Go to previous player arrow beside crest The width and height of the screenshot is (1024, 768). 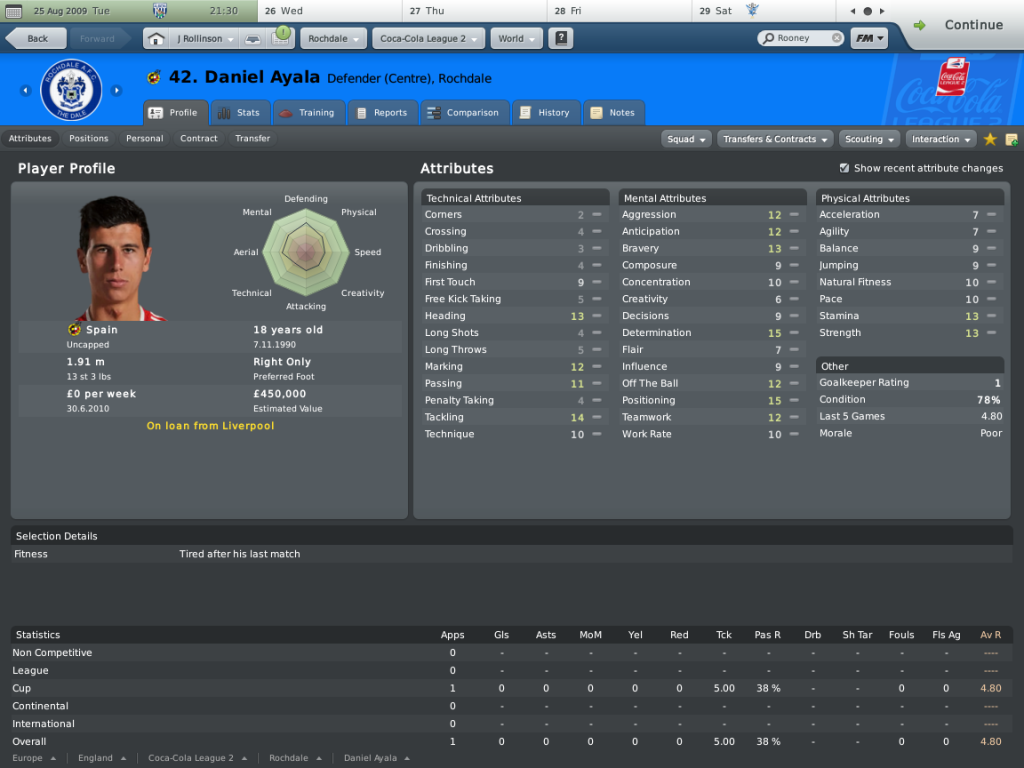click(25, 91)
